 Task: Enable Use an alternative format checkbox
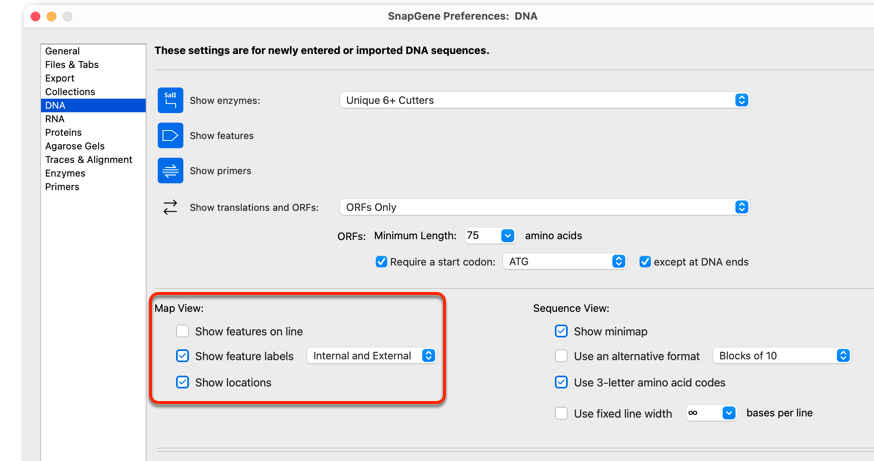[x=561, y=356]
